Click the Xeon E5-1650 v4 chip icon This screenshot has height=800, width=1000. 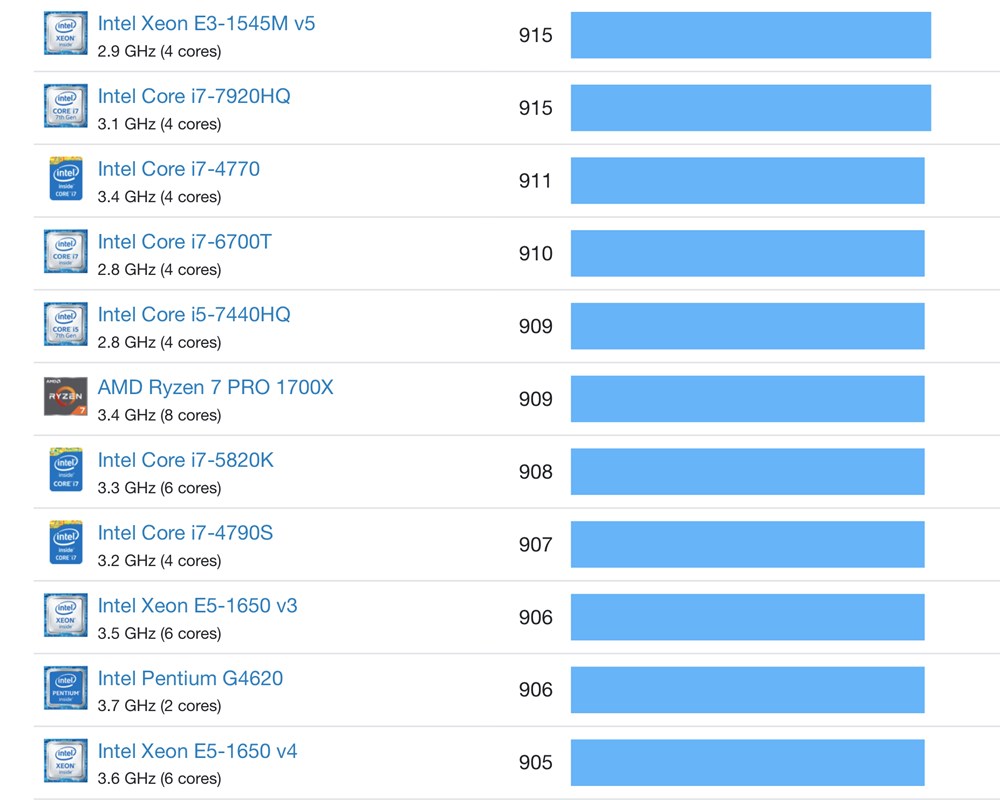(65, 761)
